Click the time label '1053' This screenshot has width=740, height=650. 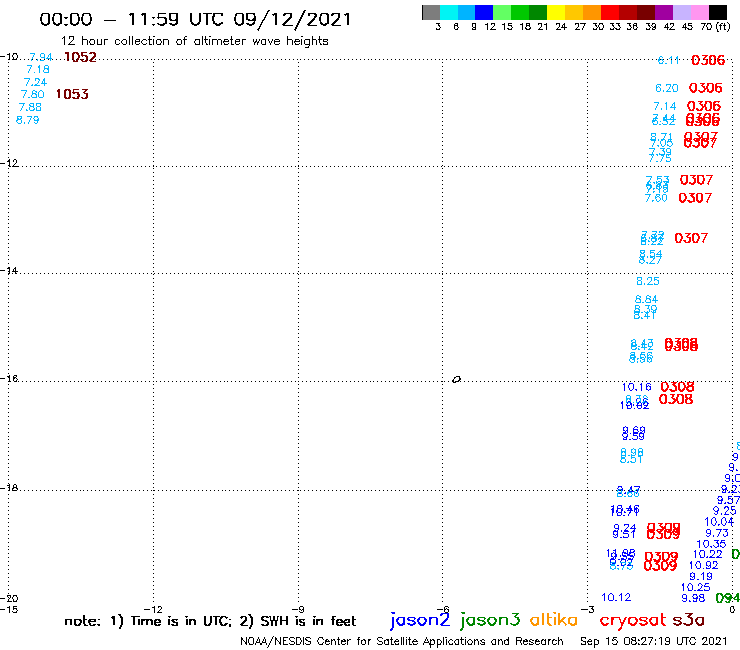coord(72,94)
